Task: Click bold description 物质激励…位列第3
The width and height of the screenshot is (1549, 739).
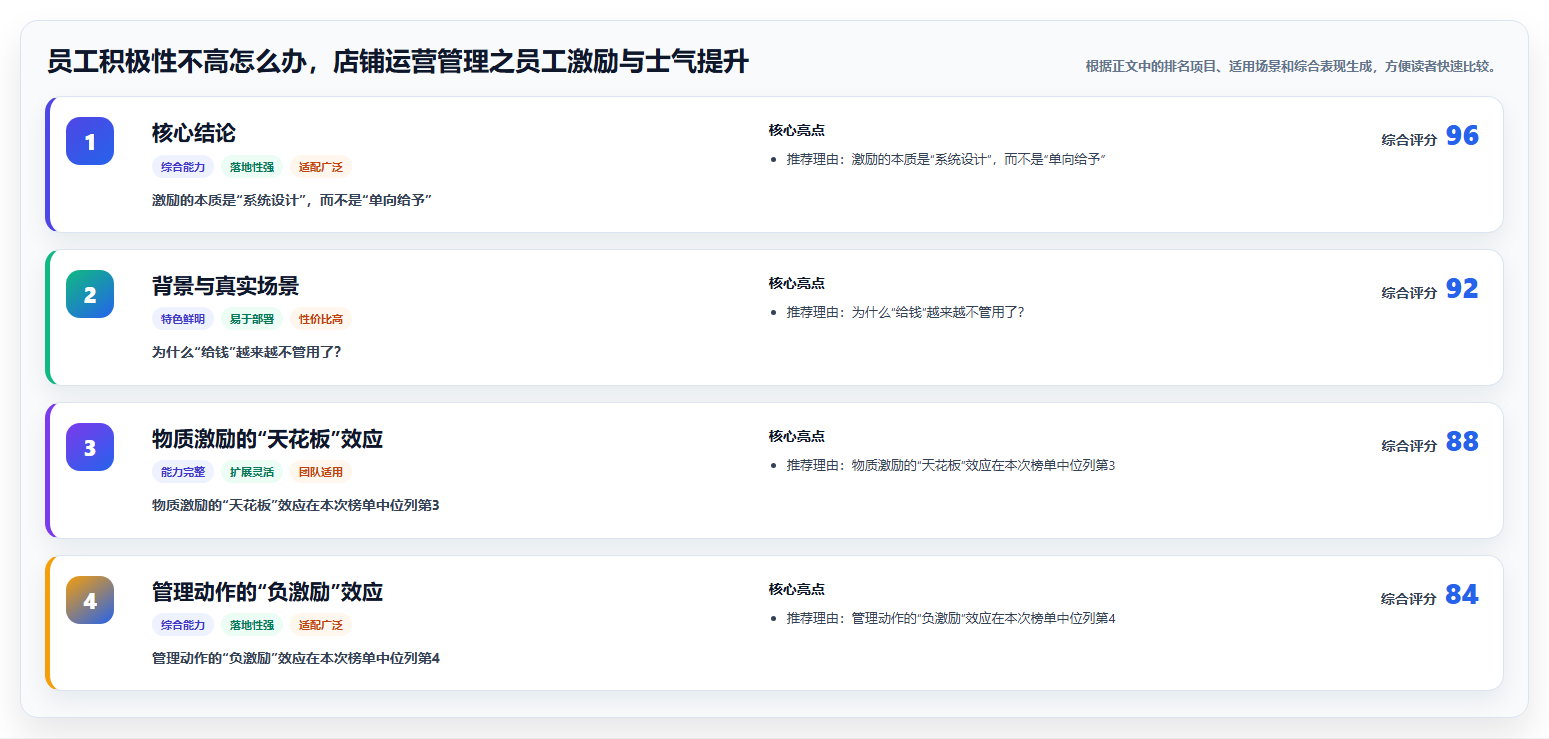Action: 296,506
